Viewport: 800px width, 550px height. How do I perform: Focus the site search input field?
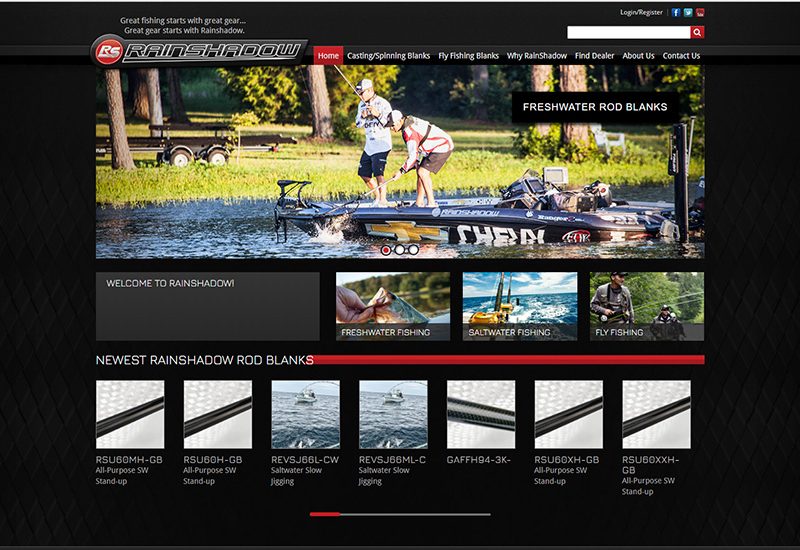pyautogui.click(x=629, y=32)
